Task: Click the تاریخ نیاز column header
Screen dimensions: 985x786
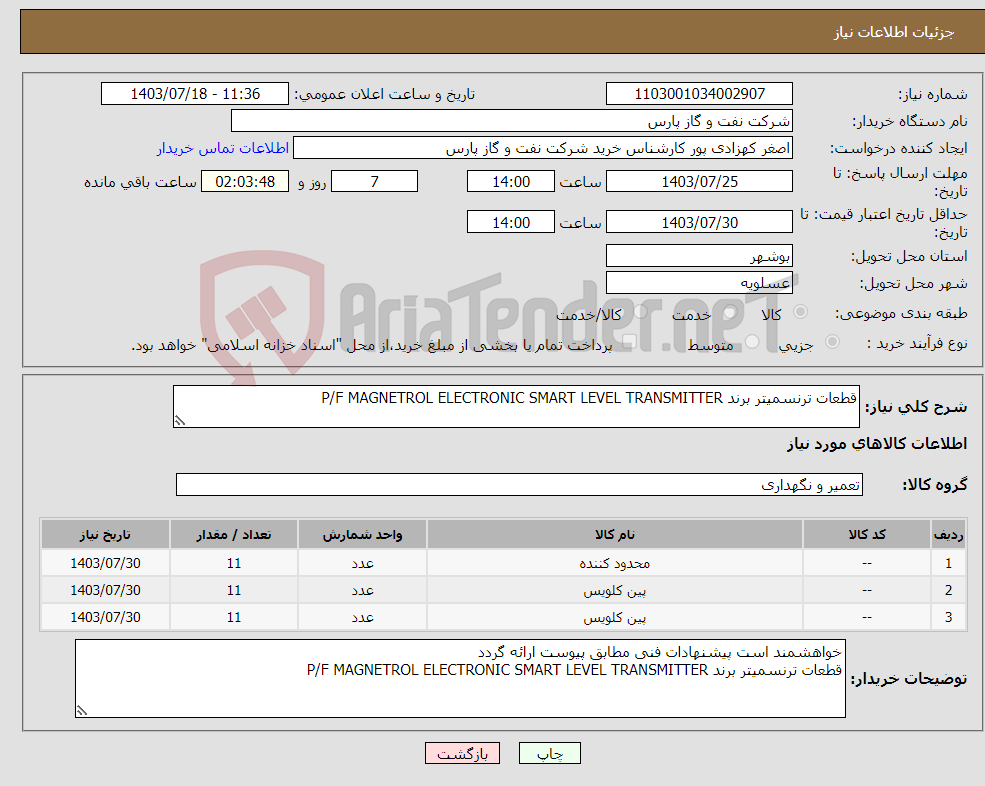Action: [x=105, y=535]
